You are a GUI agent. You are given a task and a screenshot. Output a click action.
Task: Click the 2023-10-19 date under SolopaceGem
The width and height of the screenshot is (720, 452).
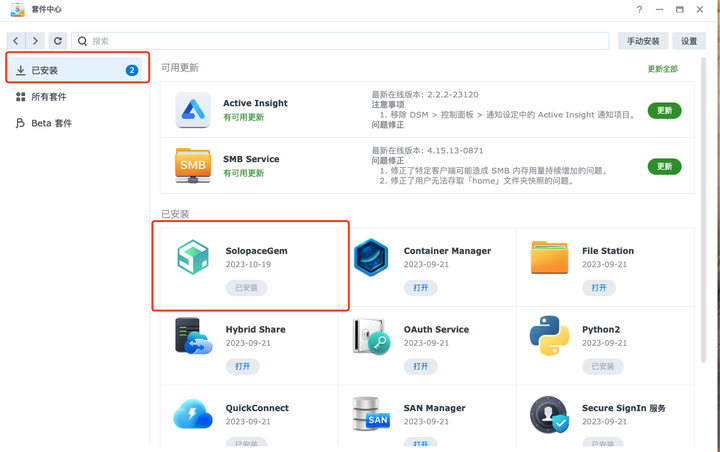[x=248, y=264]
